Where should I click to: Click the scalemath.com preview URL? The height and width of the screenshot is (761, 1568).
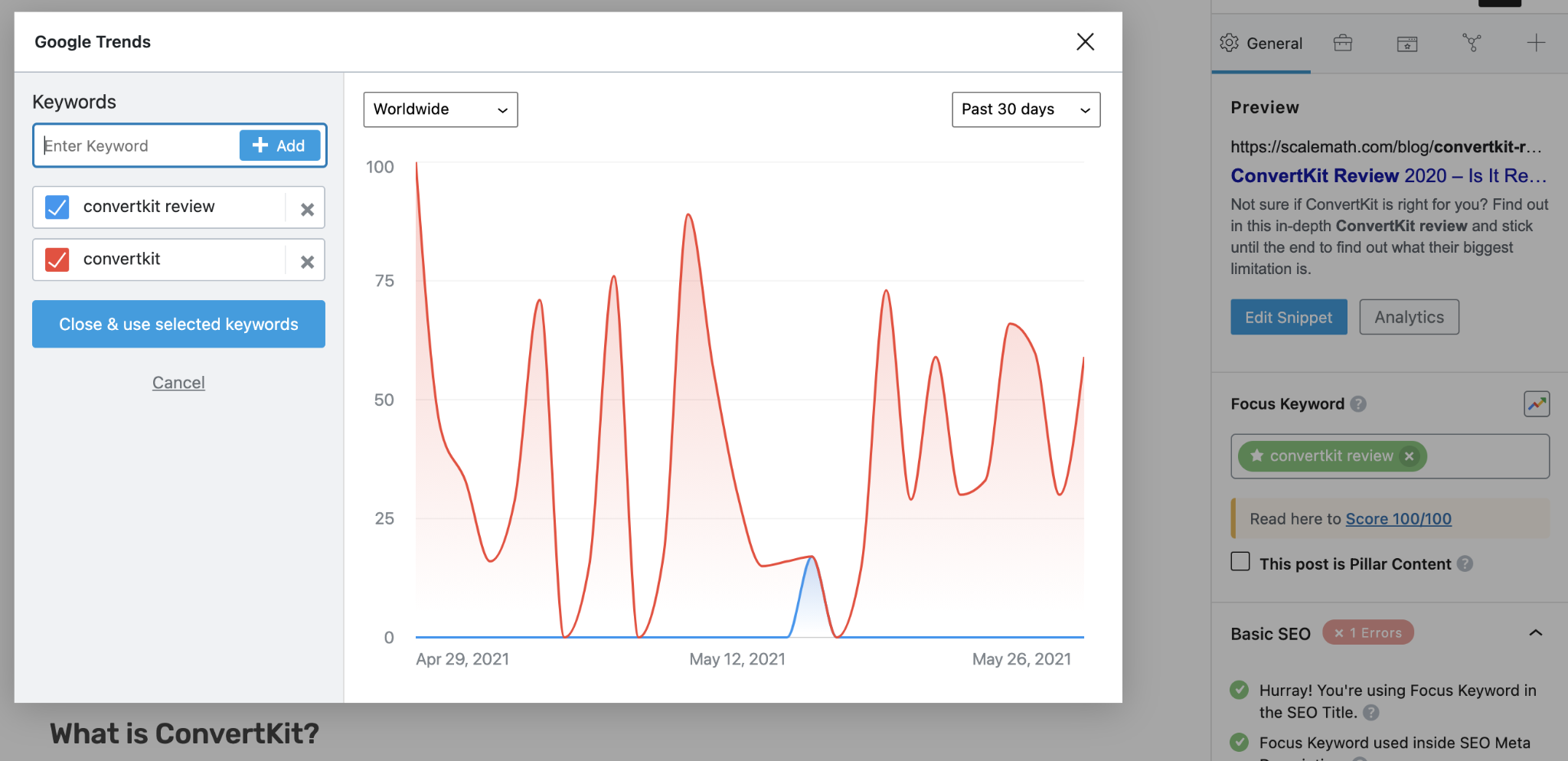click(x=1386, y=147)
